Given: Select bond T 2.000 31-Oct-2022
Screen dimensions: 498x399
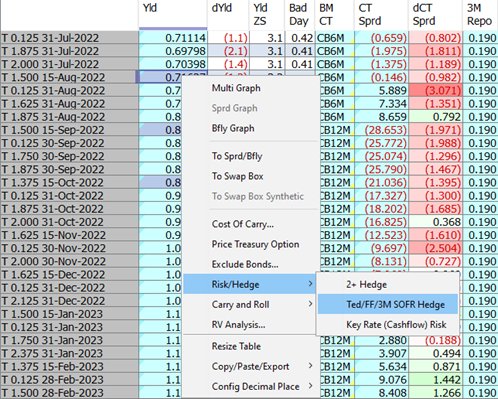Looking at the screenshot, I should coord(69,222).
